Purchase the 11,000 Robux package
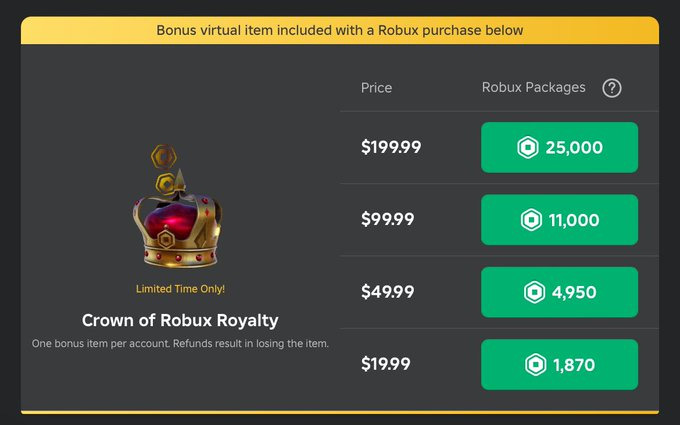This screenshot has height=425, width=680. pos(559,220)
